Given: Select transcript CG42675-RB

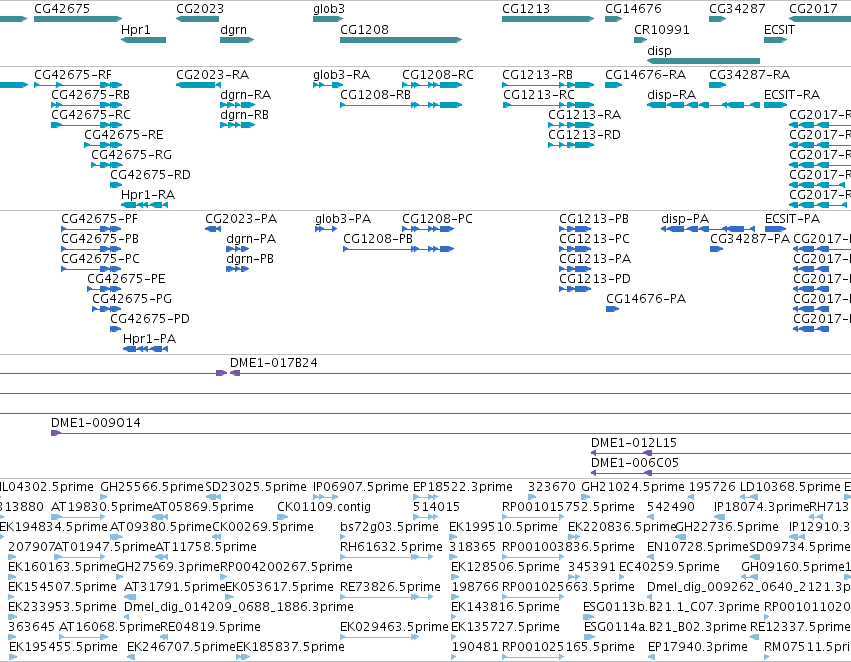Looking at the screenshot, I should click(87, 105).
